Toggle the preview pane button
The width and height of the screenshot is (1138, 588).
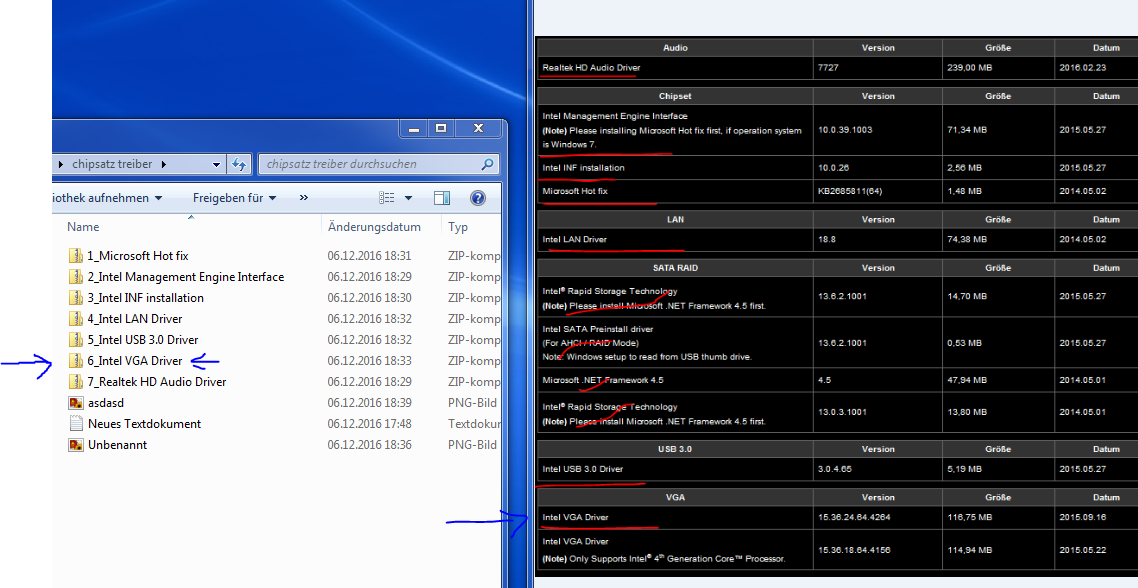[x=441, y=198]
